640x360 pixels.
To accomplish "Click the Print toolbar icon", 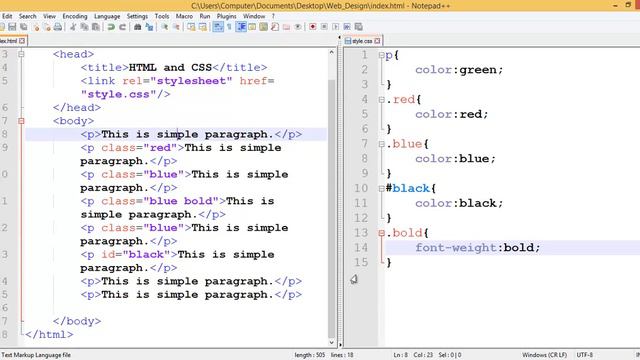I will tap(58, 27).
